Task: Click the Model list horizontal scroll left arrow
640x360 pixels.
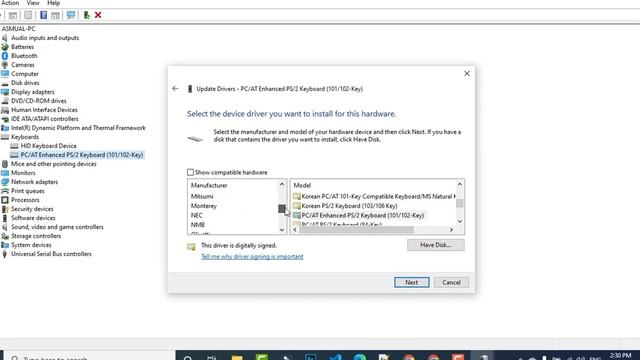Action: click(x=295, y=230)
